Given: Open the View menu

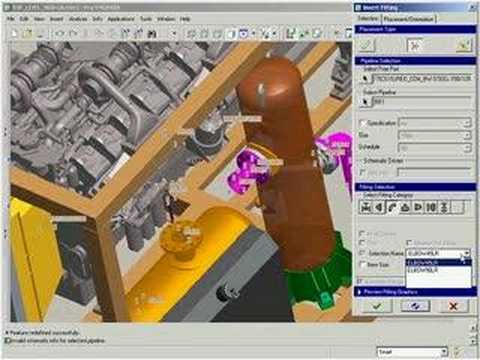Looking at the screenshot, I should click(x=39, y=19).
